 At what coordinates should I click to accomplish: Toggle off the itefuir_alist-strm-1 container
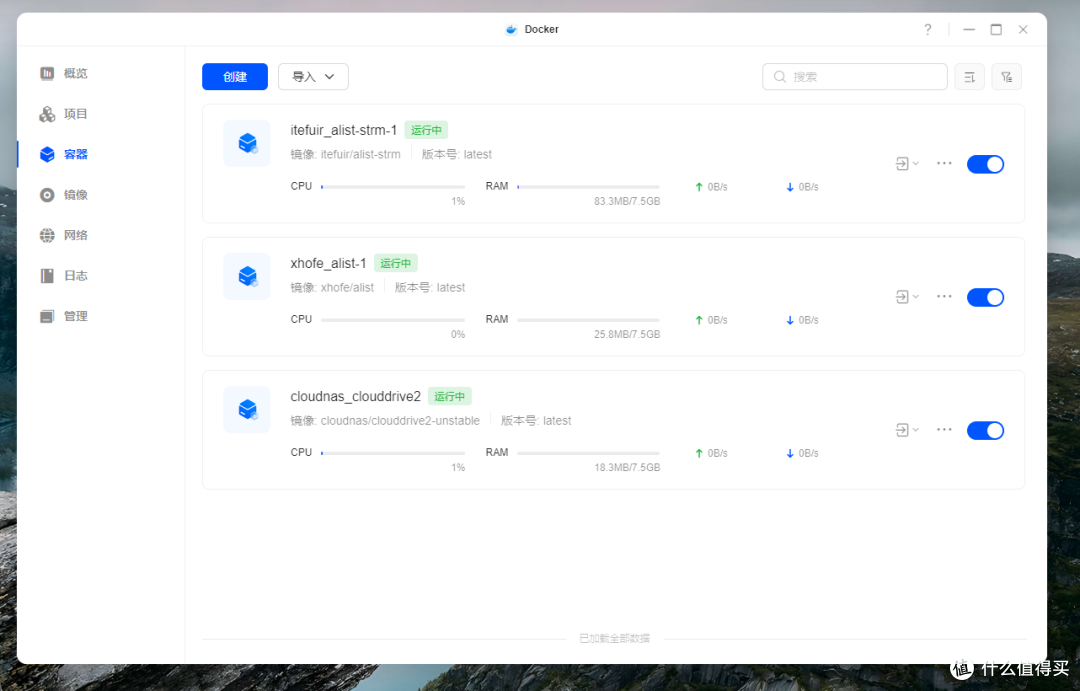[986, 164]
